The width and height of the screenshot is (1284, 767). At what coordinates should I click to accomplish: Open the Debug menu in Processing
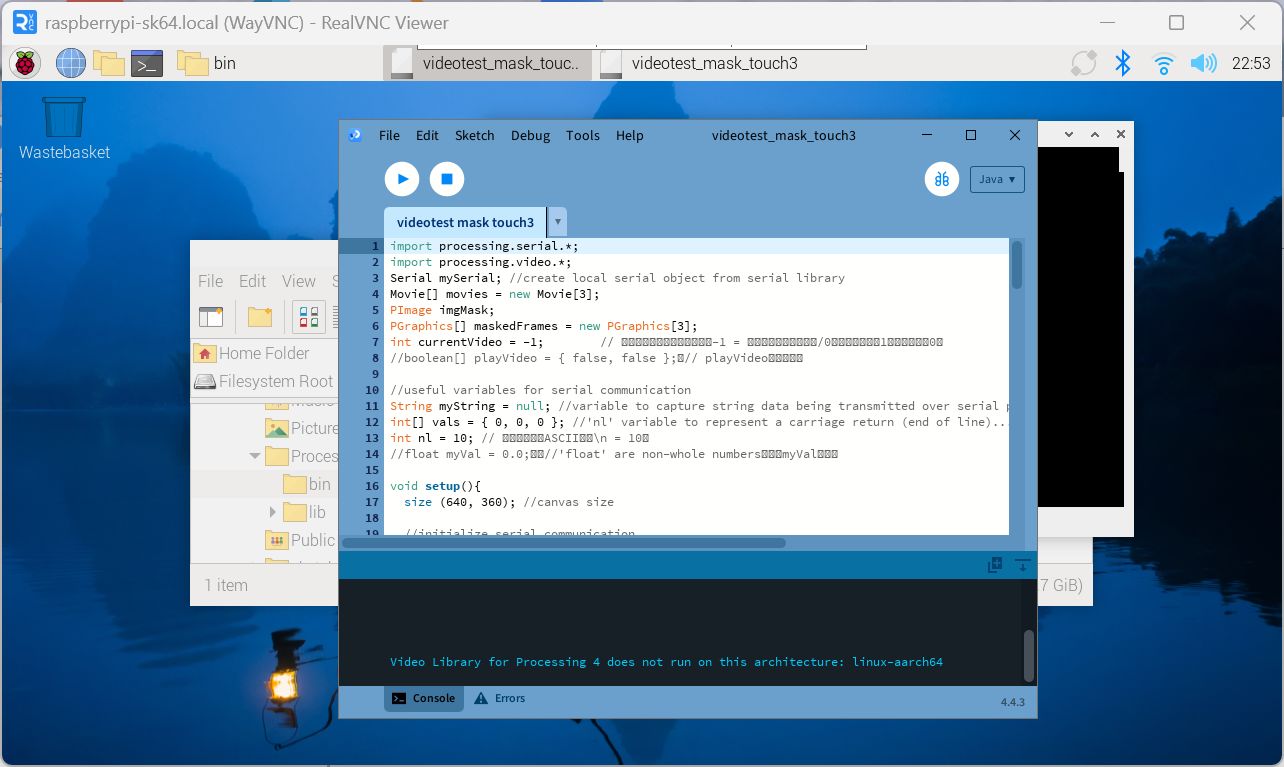pos(530,135)
